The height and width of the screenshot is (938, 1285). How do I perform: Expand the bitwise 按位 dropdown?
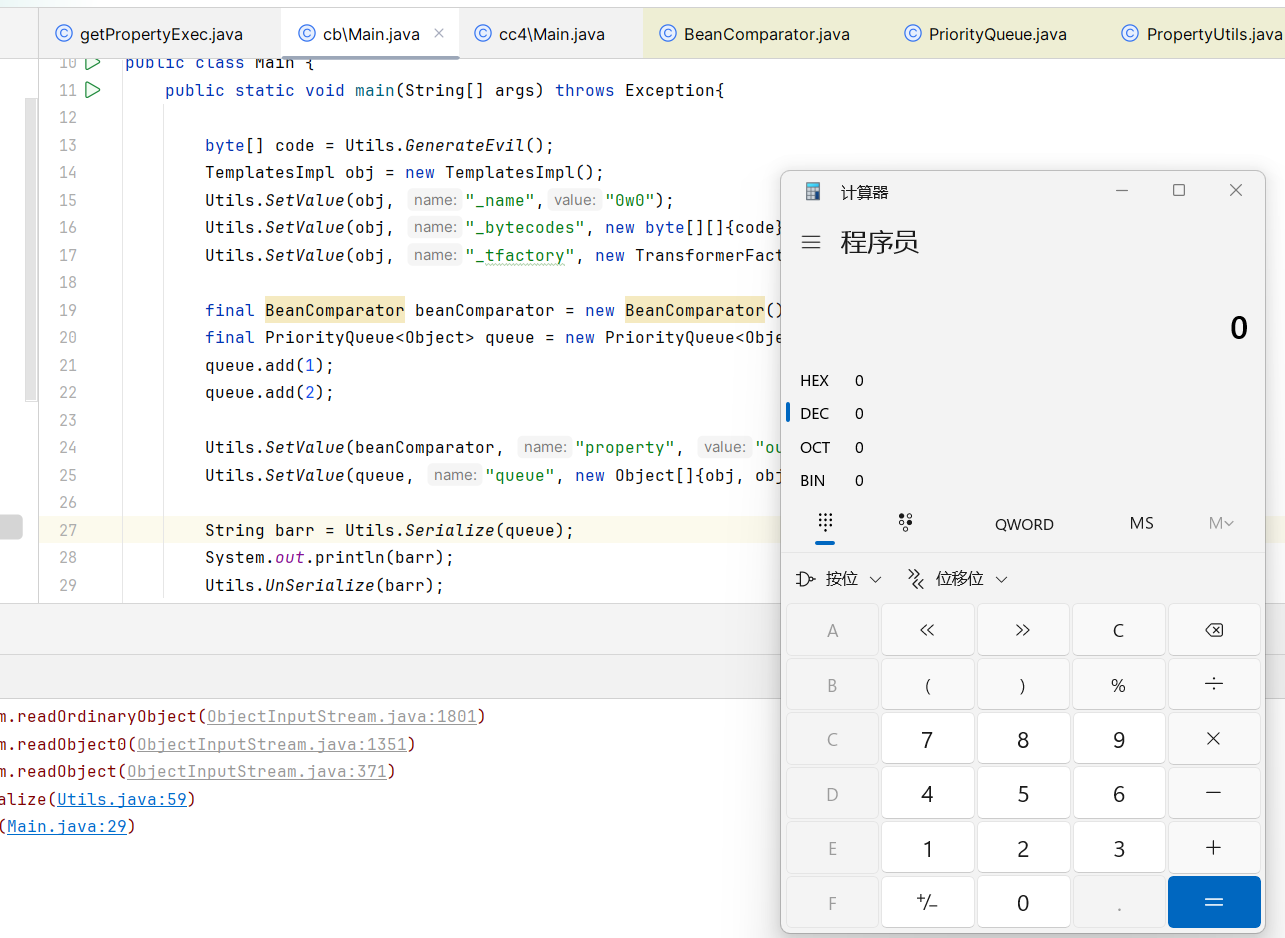(840, 579)
